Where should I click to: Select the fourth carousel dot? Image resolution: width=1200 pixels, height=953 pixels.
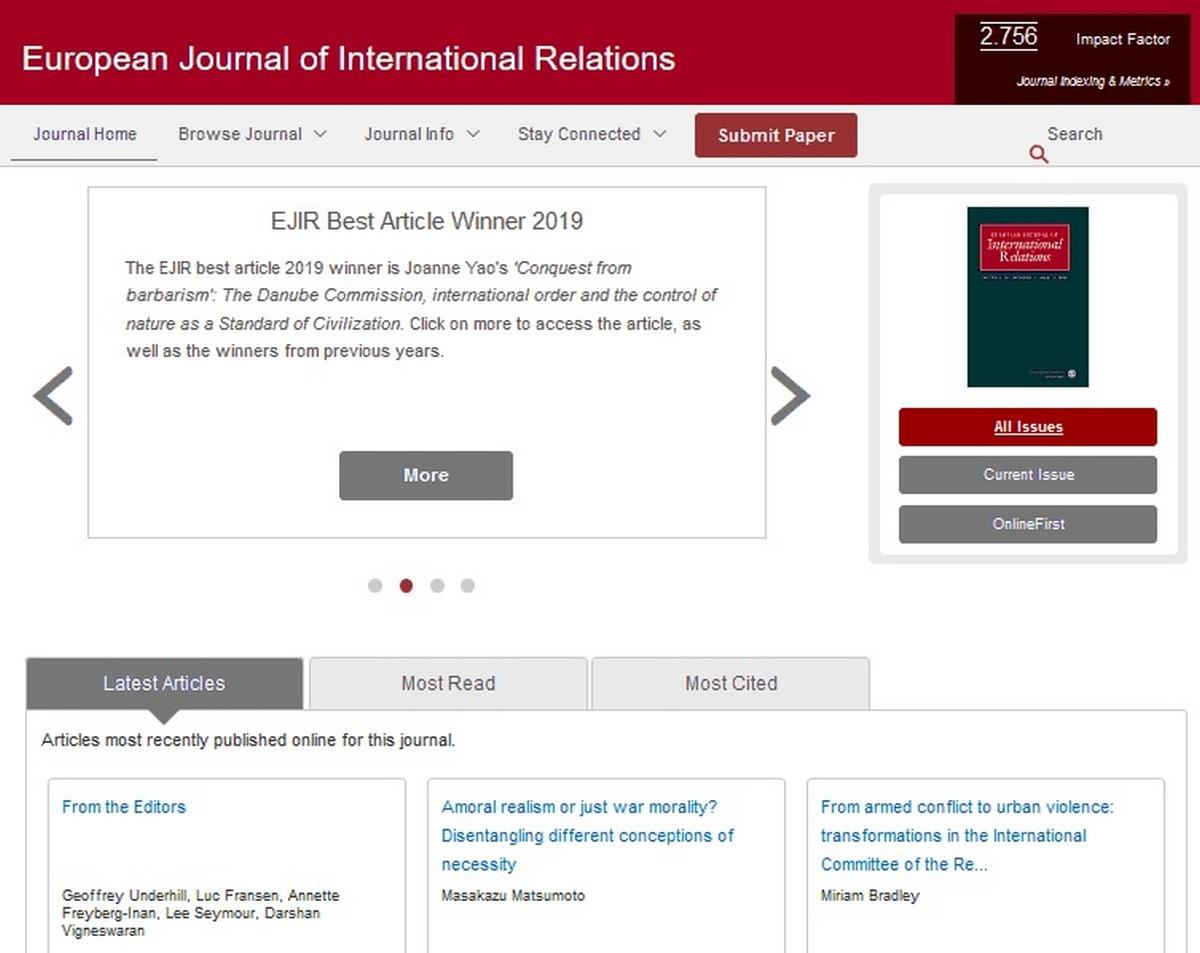(467, 586)
